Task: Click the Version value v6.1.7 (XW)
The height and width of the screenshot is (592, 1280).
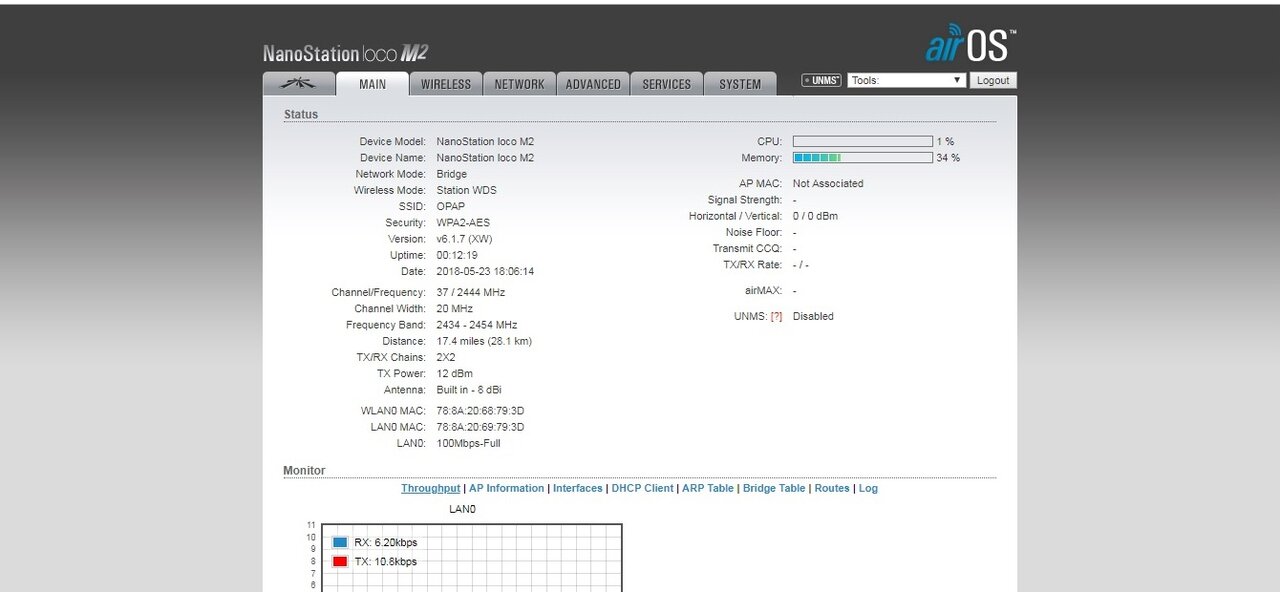Action: point(464,239)
